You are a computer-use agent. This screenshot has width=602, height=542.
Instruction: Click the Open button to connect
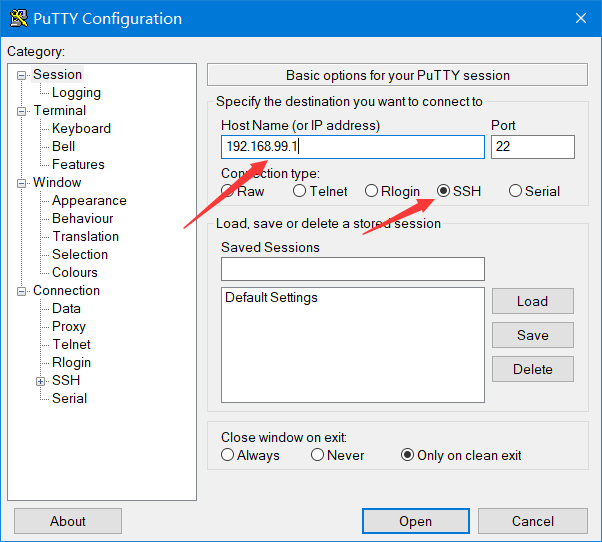point(416,521)
